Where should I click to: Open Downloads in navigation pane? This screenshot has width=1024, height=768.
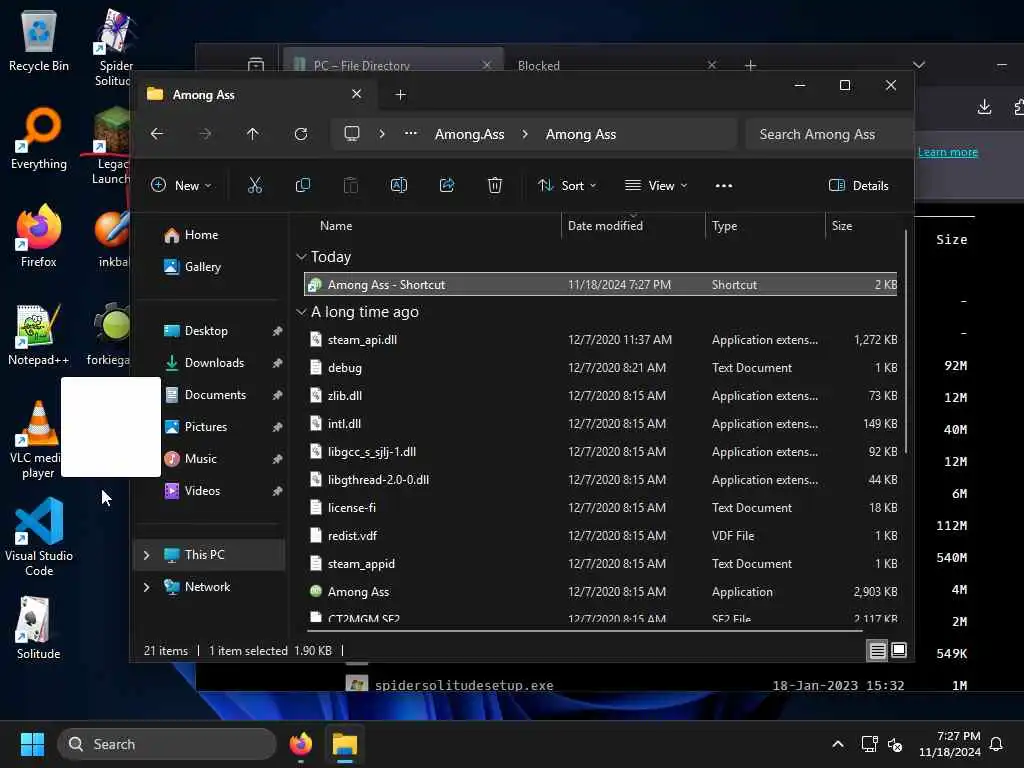[x=214, y=362]
